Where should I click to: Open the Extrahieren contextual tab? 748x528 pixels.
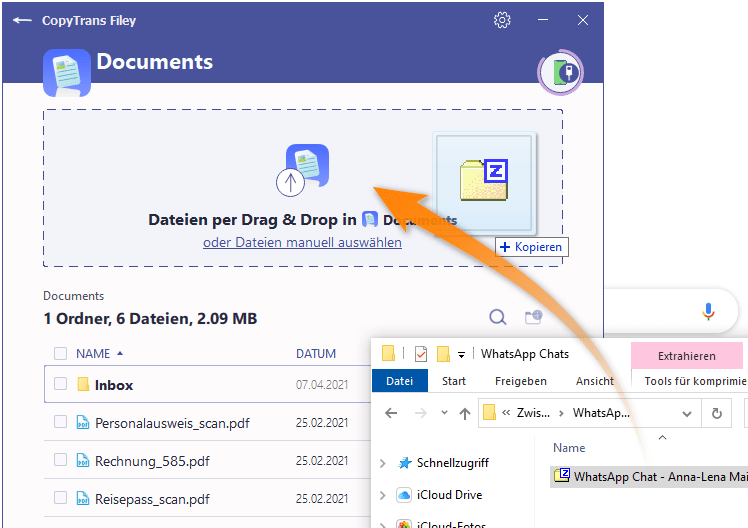point(686,356)
